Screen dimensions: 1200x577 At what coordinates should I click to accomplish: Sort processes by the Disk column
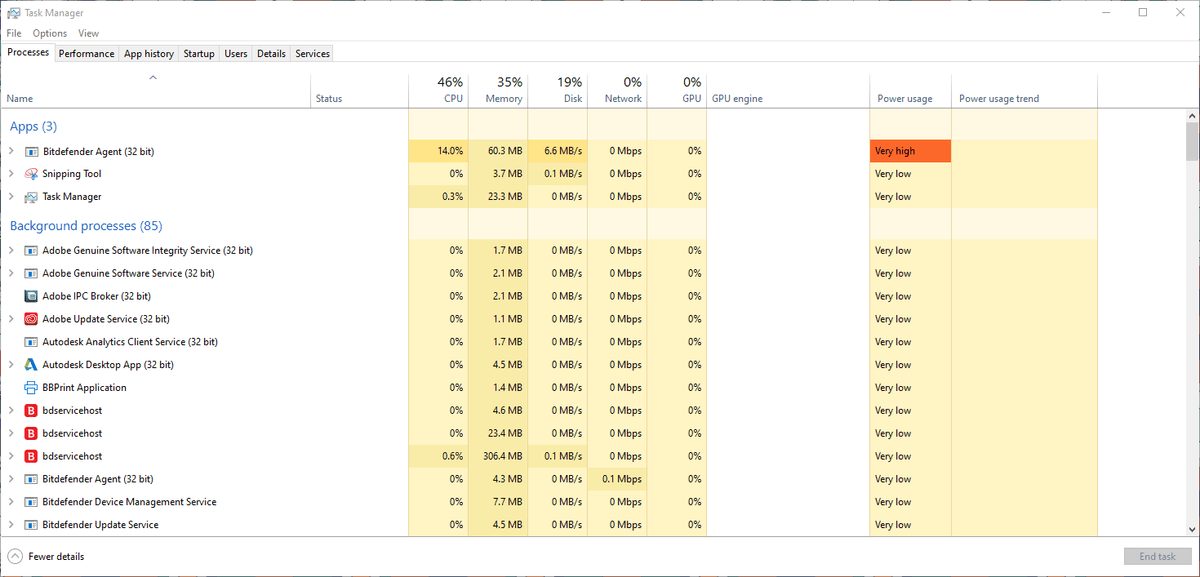pyautogui.click(x=558, y=90)
